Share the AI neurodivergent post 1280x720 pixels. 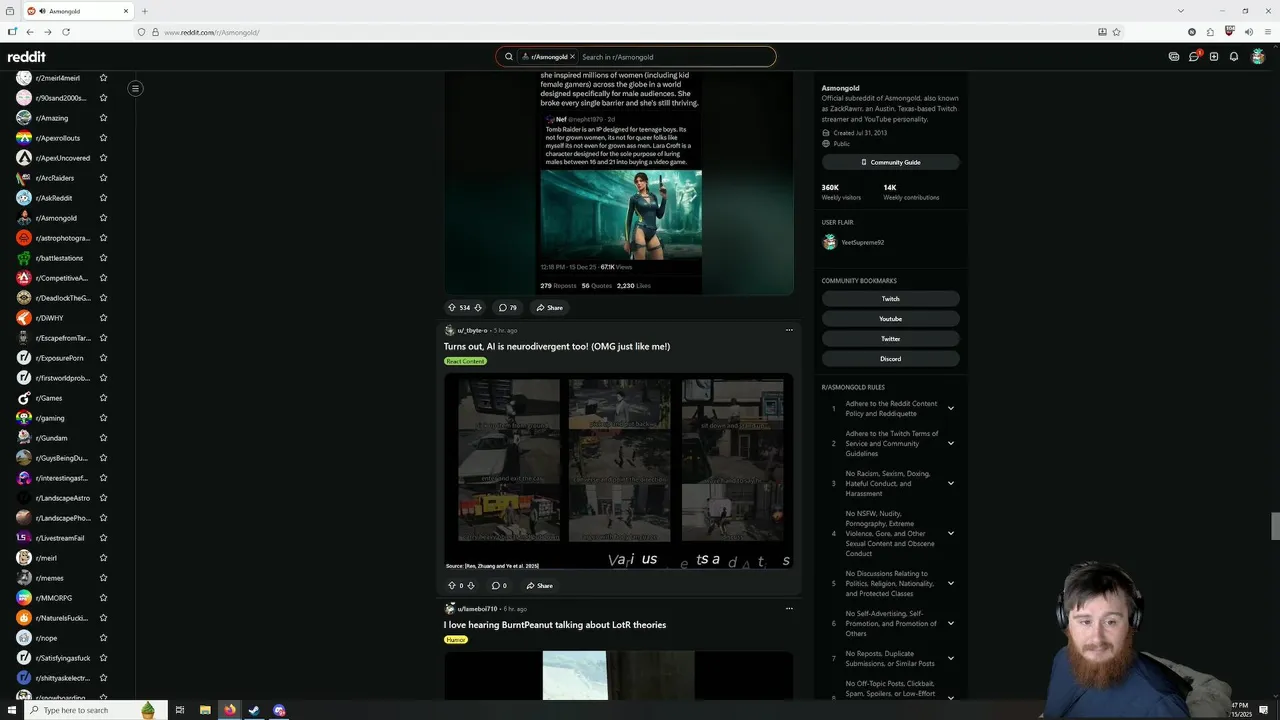point(538,586)
